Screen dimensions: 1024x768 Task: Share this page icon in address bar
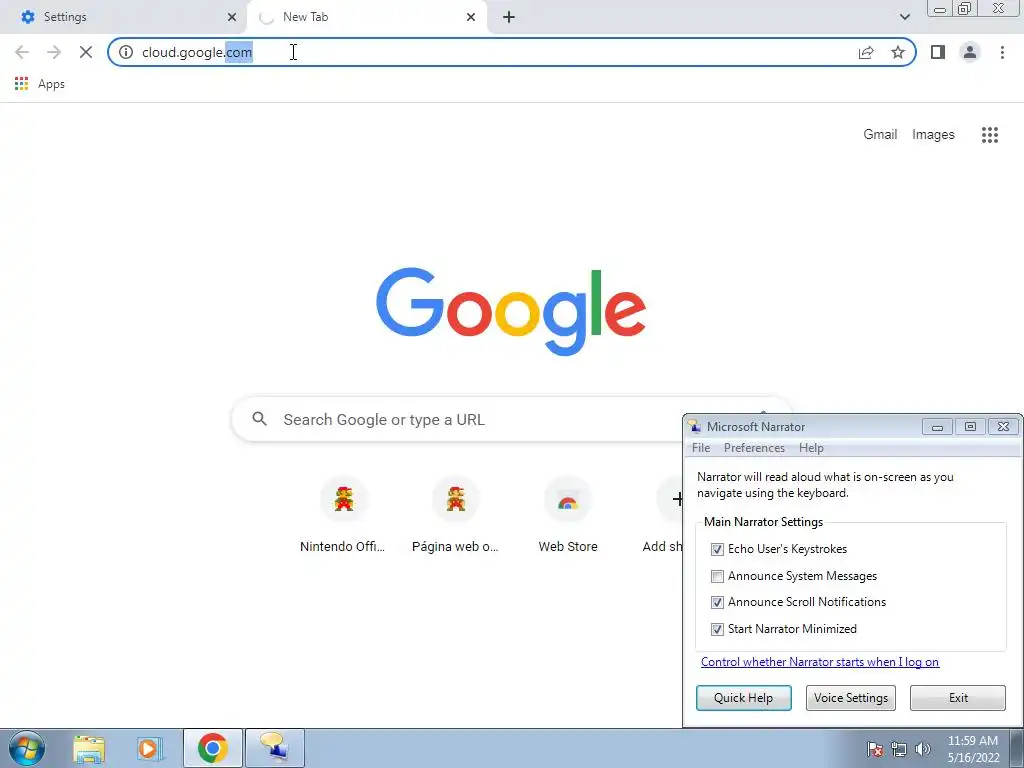coord(866,52)
